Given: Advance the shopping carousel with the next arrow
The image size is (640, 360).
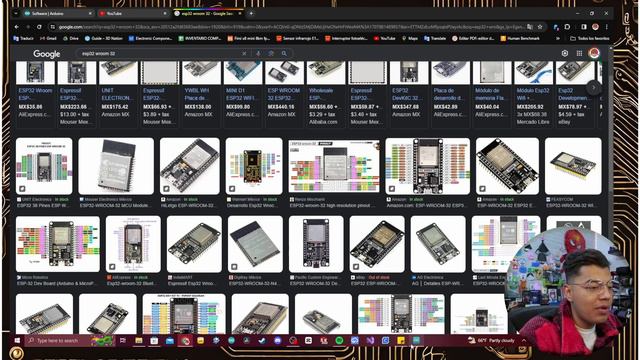Looking at the screenshot, I should coord(593,87).
